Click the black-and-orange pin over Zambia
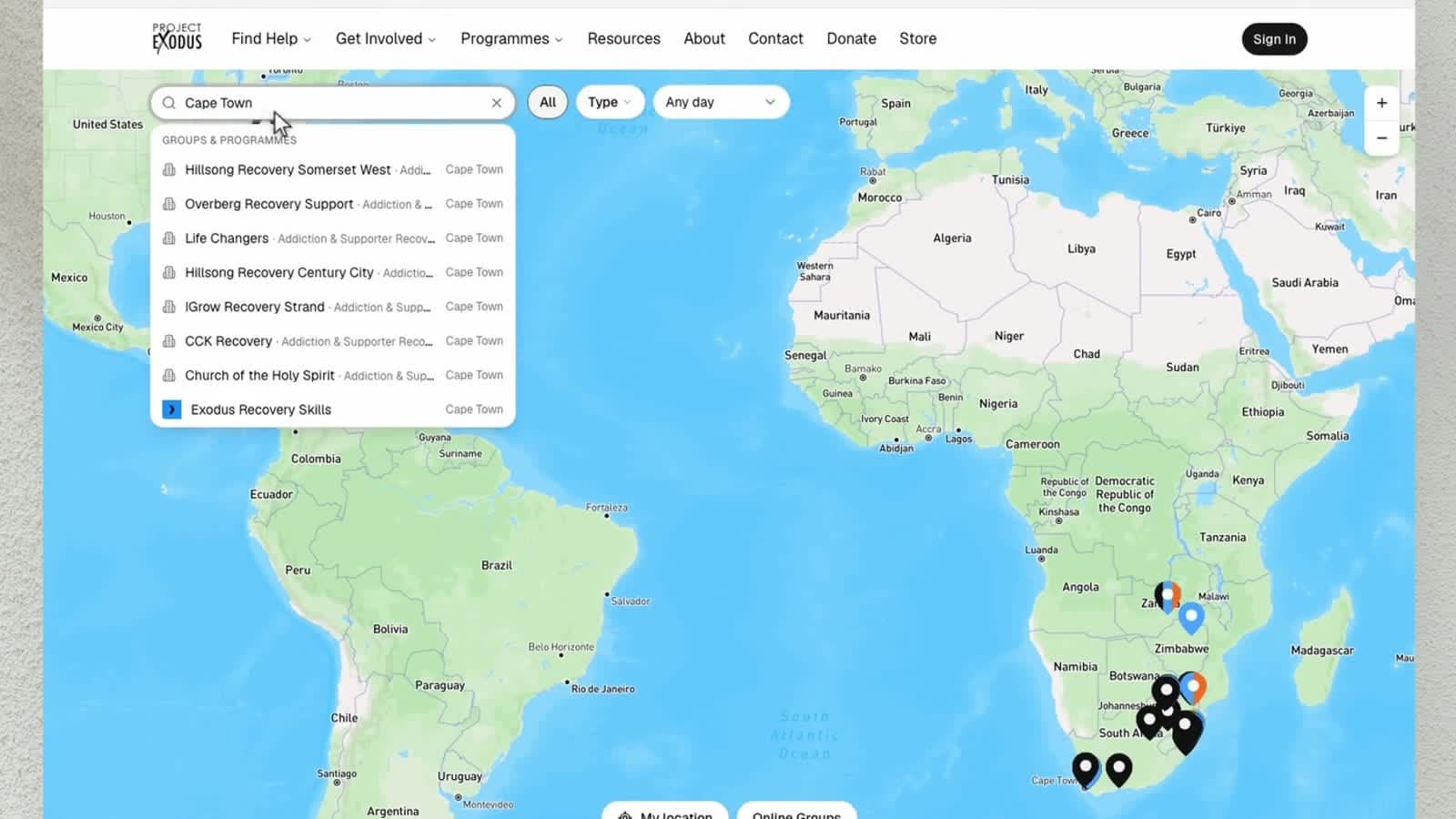Screen dimensions: 1456x819 click(1168, 596)
